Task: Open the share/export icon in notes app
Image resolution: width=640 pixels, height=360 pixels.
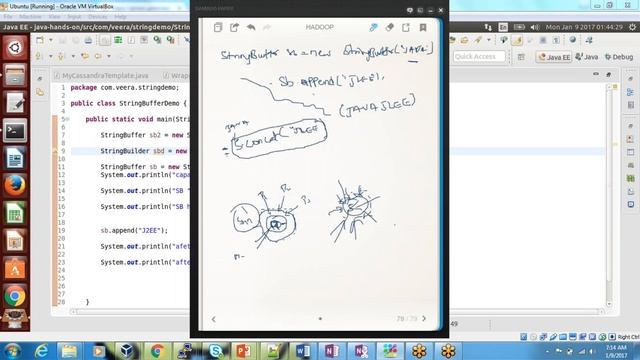Action: 234,27
